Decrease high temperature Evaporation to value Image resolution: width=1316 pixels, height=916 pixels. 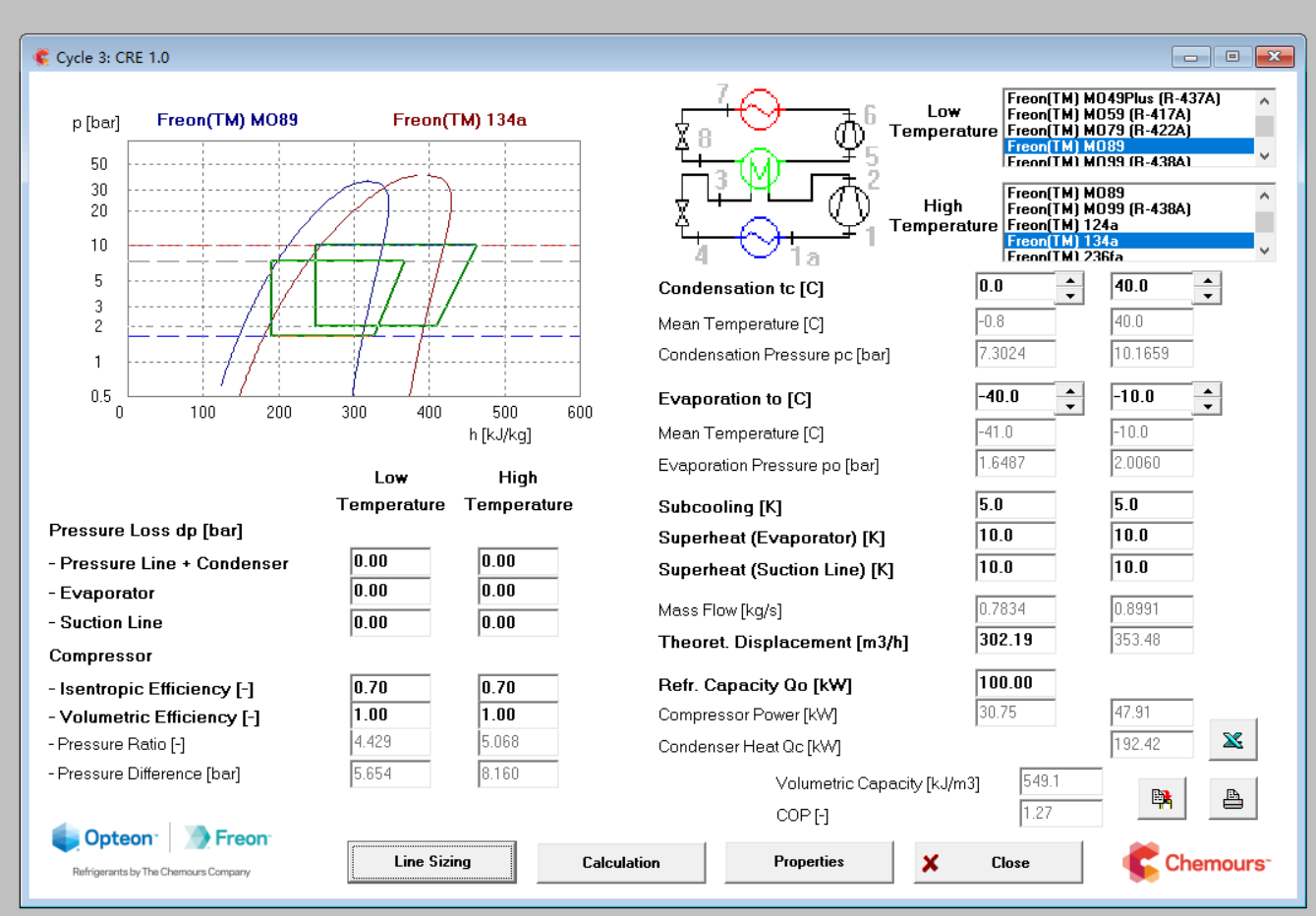(x=1207, y=405)
